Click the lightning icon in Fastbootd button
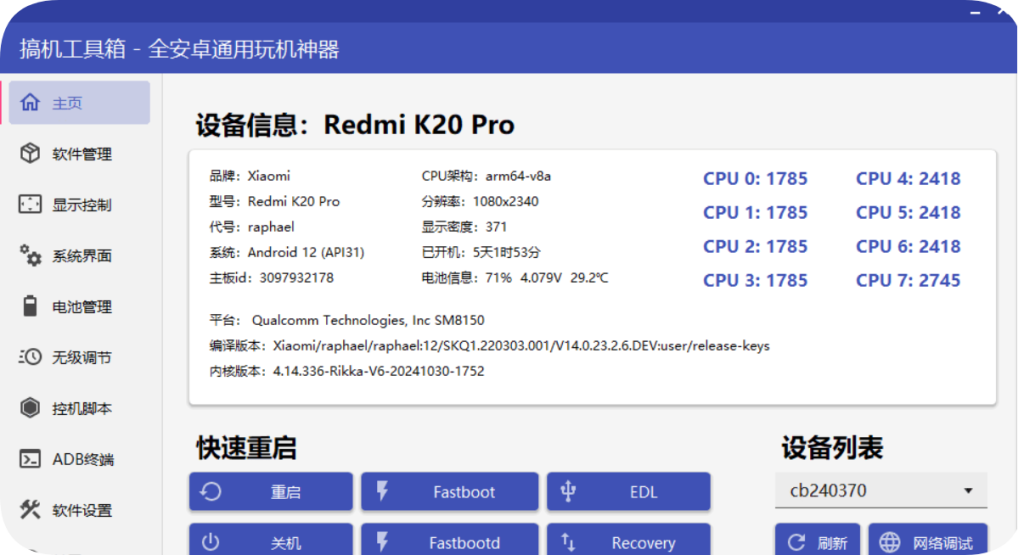The height and width of the screenshot is (555, 1024). pyautogui.click(x=383, y=542)
